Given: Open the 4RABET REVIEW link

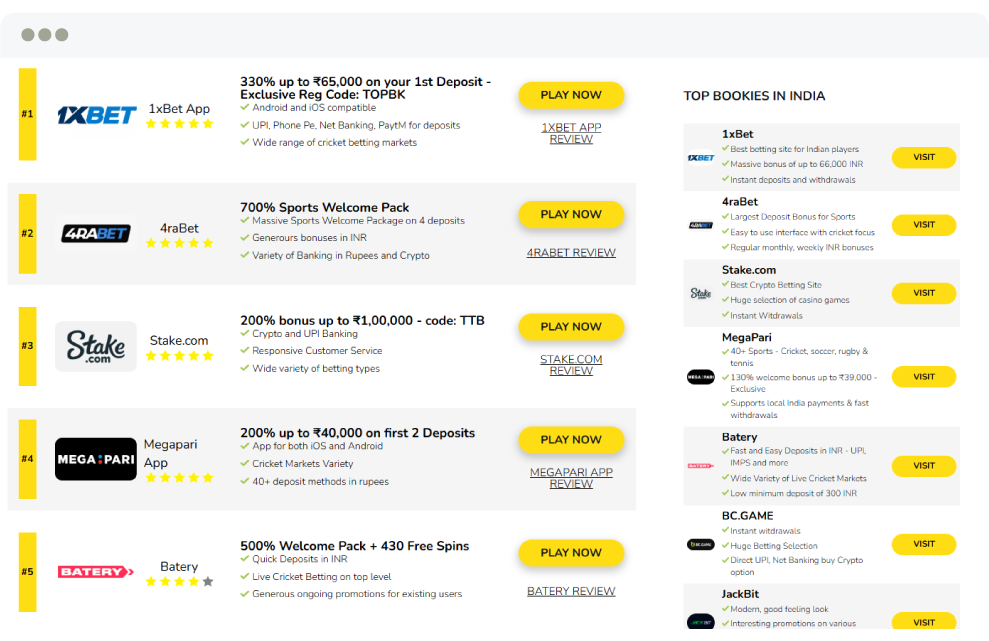Looking at the screenshot, I should [x=571, y=252].
